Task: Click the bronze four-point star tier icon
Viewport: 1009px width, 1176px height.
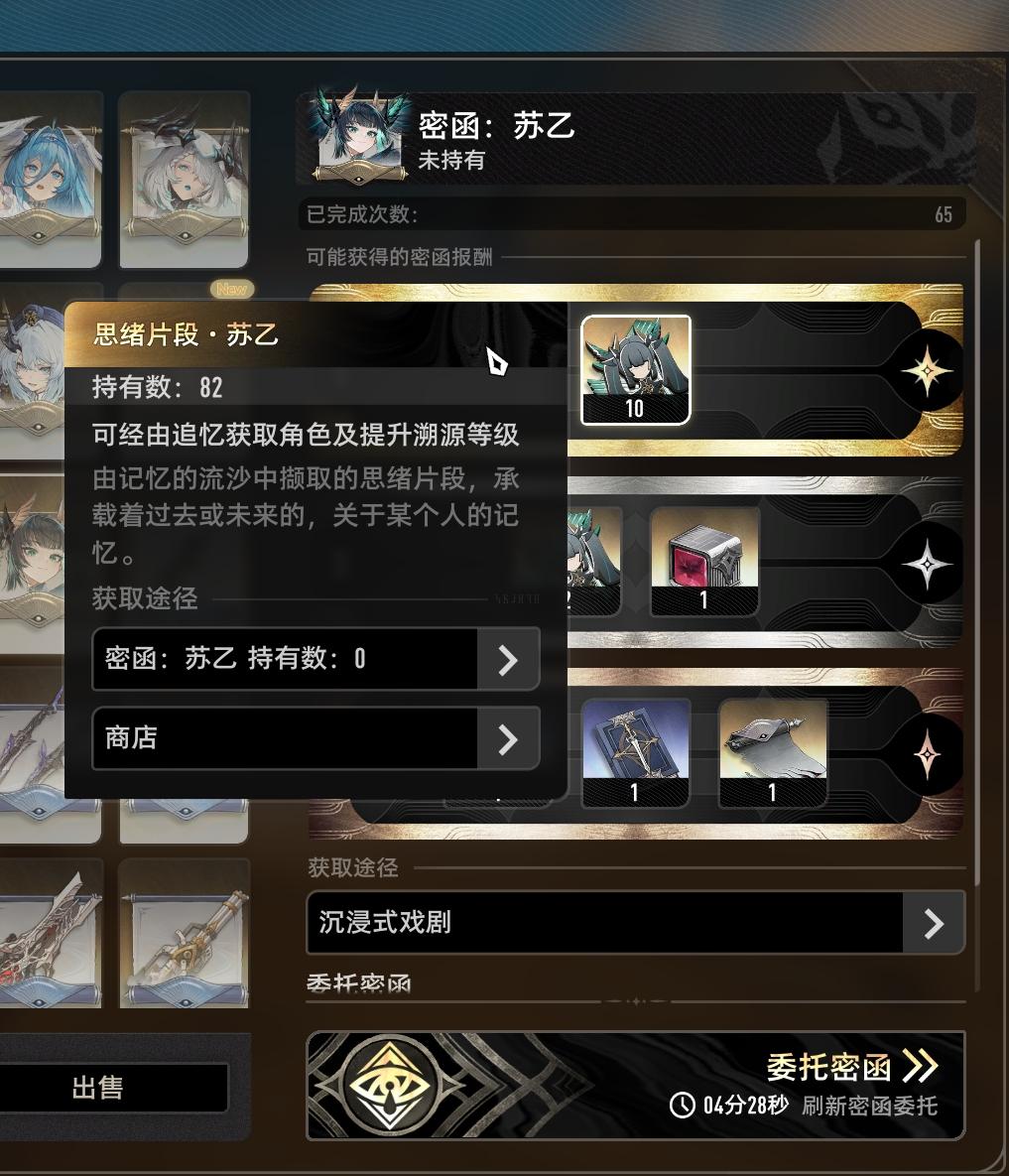Action: [927, 754]
